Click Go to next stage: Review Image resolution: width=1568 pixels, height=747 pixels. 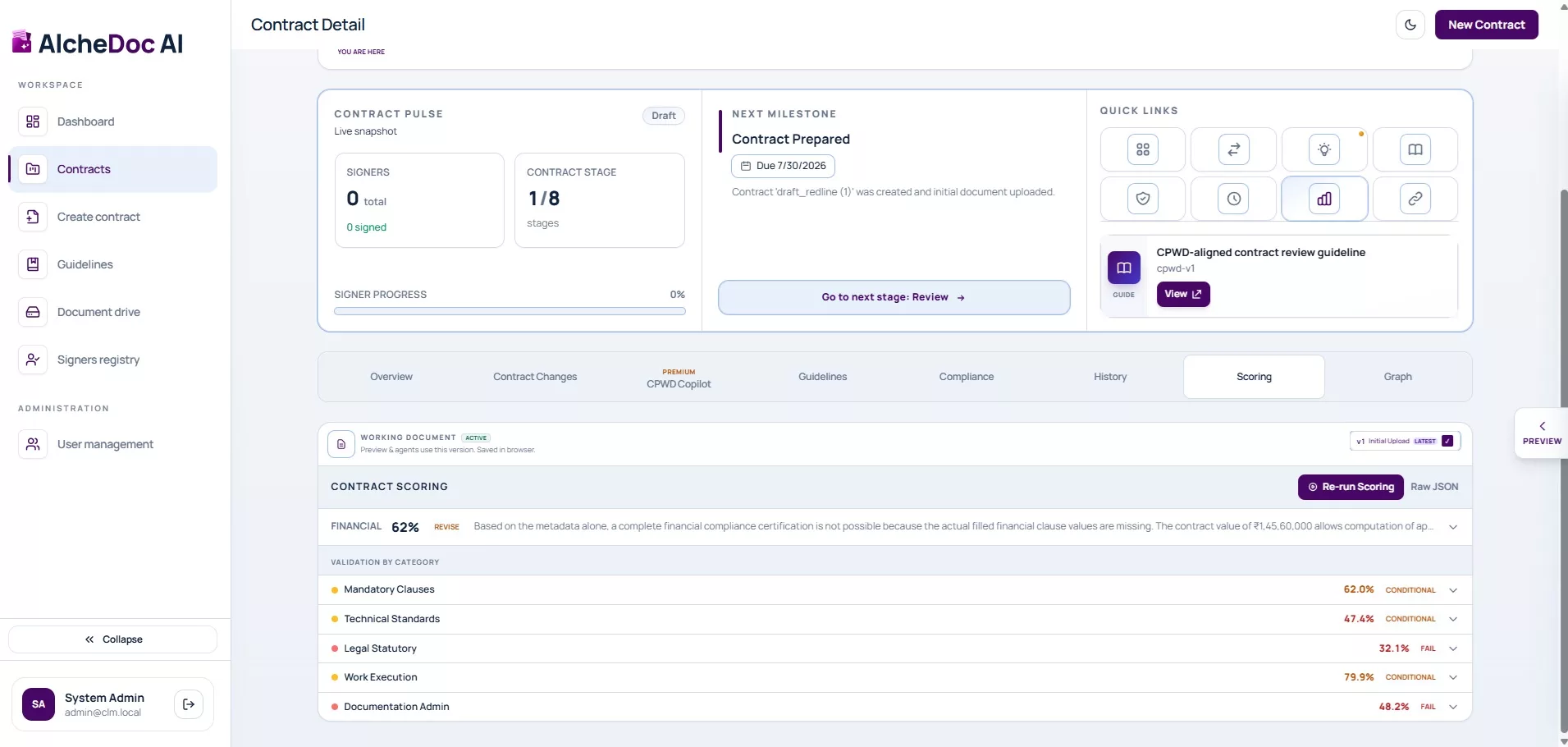pyautogui.click(x=894, y=297)
